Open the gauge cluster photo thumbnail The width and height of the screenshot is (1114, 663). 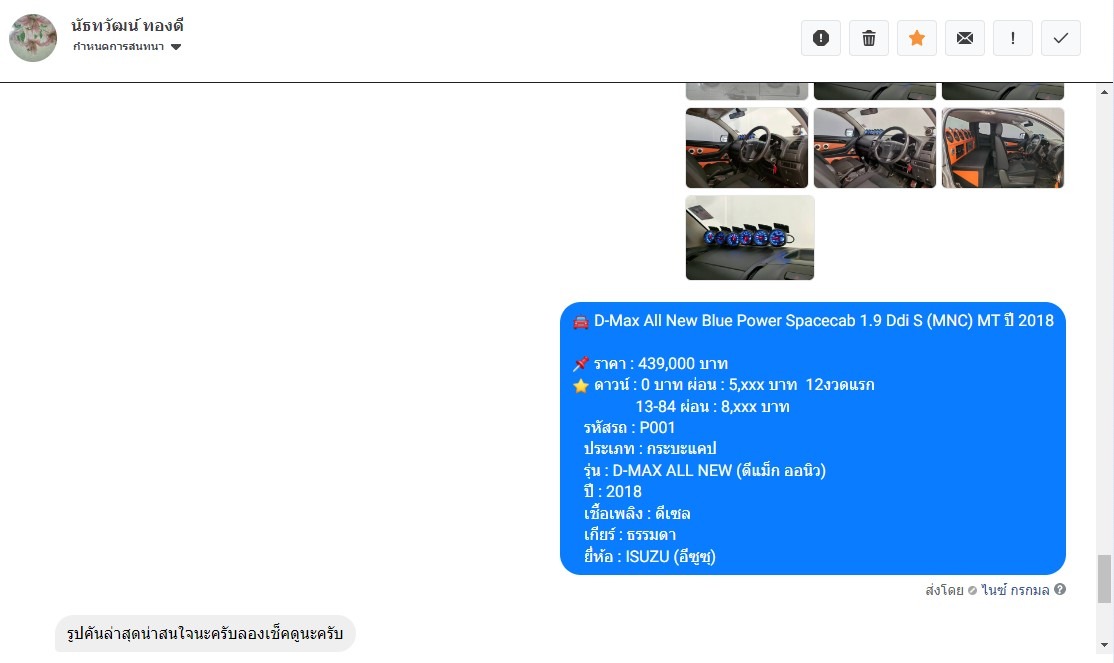[x=750, y=237]
